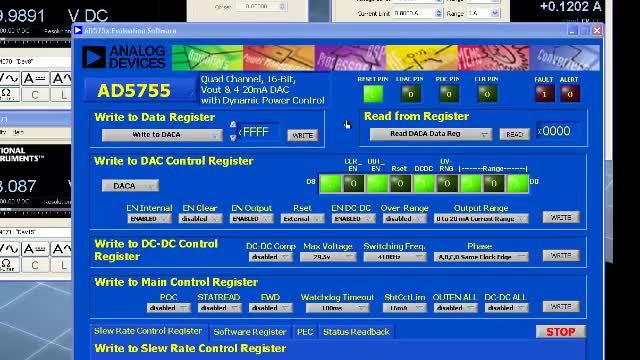The height and width of the screenshot is (360, 640).
Task: Toggle the D0 bit square in Range
Action: tap(518, 184)
